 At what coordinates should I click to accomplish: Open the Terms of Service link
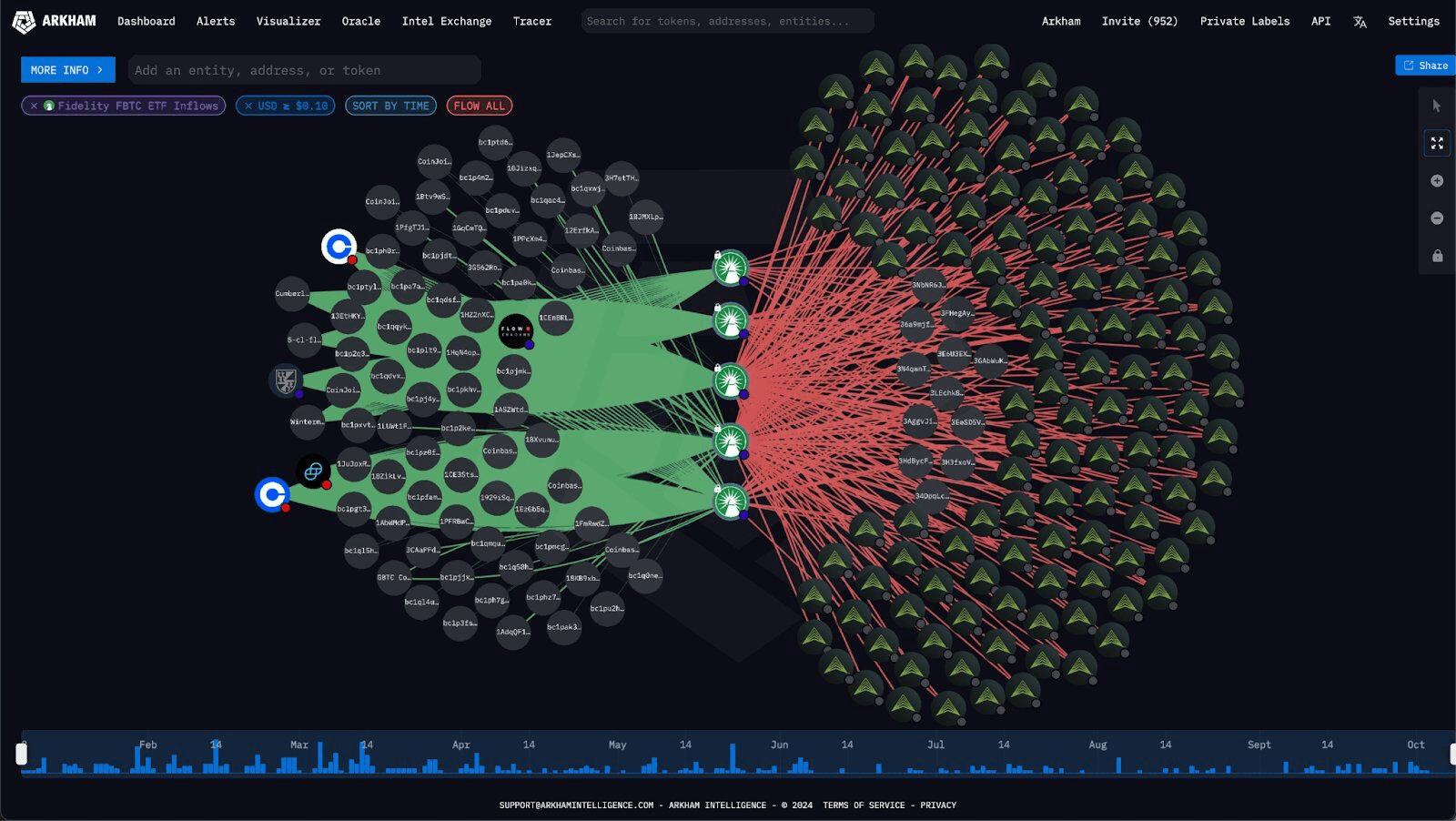[864, 806]
